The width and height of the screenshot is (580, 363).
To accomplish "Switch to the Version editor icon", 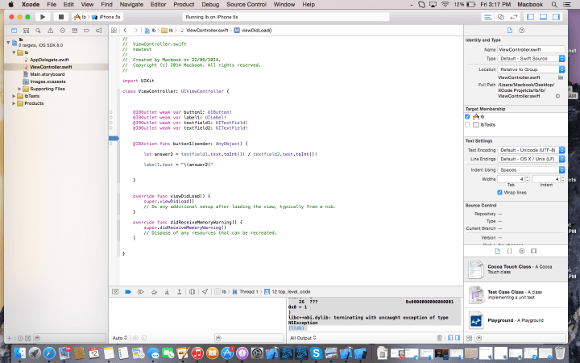I will (514, 17).
